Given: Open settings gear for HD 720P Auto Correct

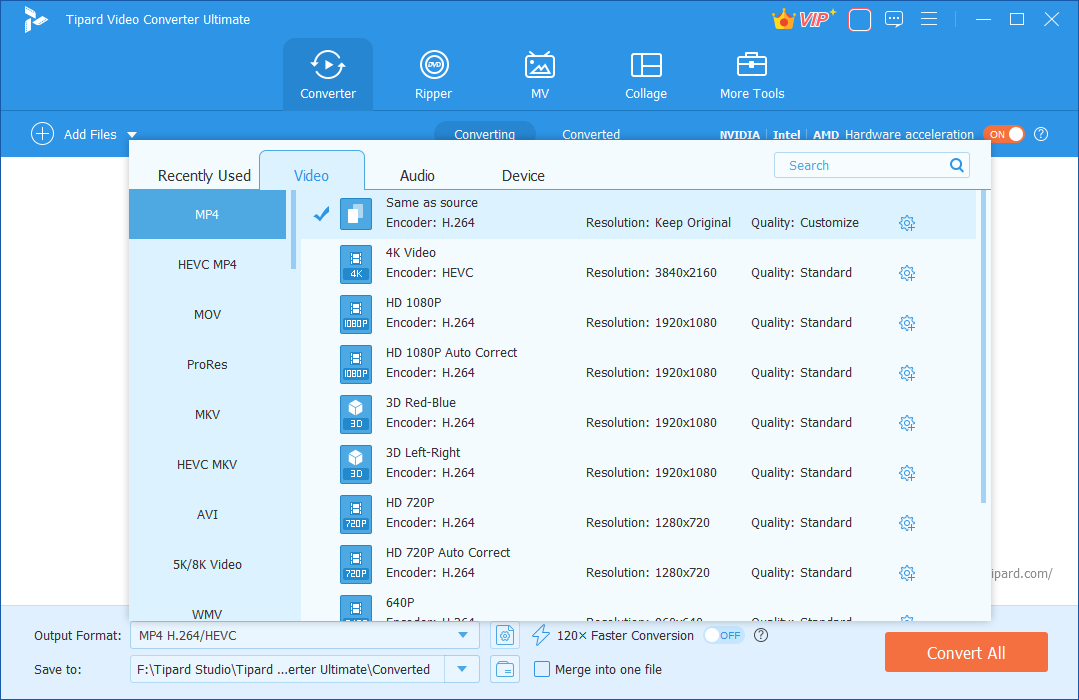Looking at the screenshot, I should [907, 573].
